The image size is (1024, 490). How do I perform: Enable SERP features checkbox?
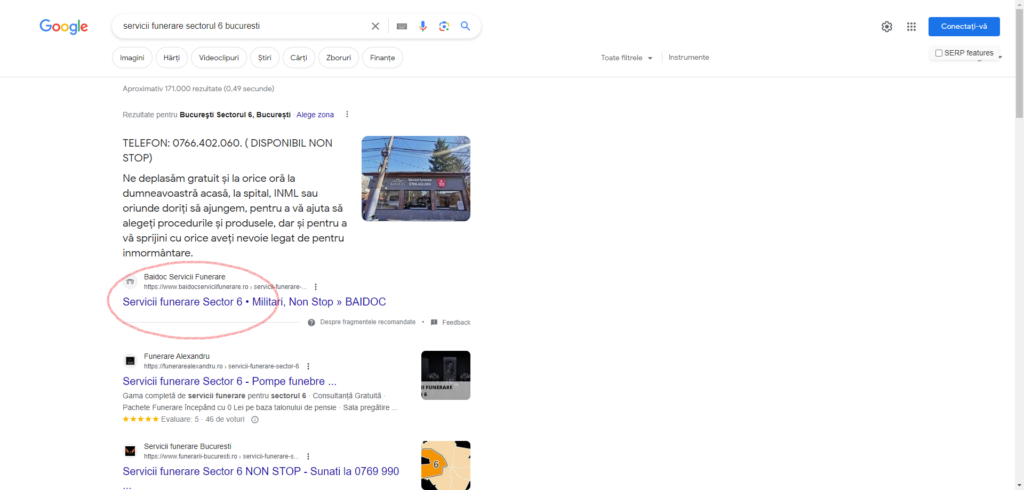pos(938,53)
